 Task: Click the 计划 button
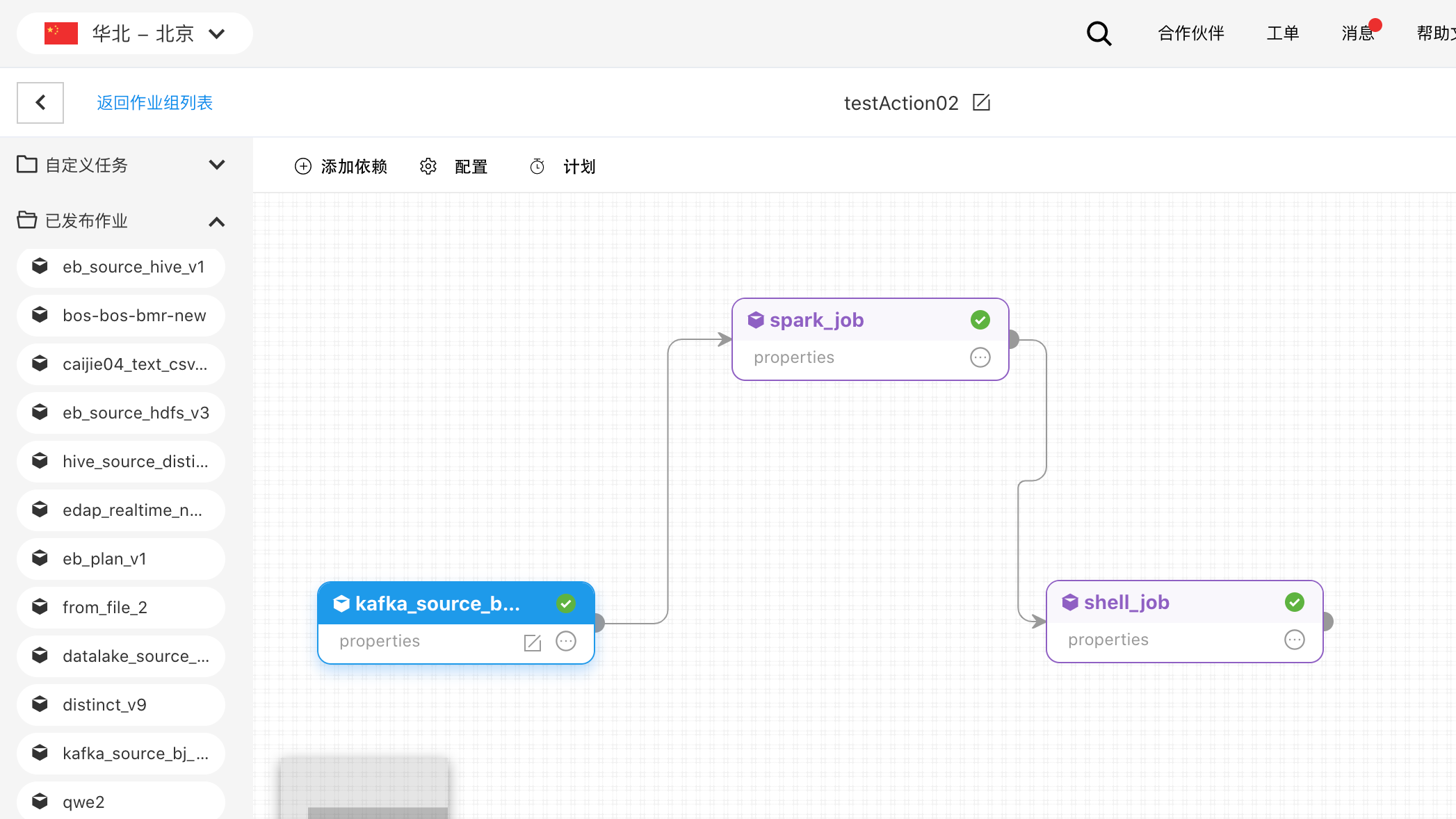click(562, 166)
